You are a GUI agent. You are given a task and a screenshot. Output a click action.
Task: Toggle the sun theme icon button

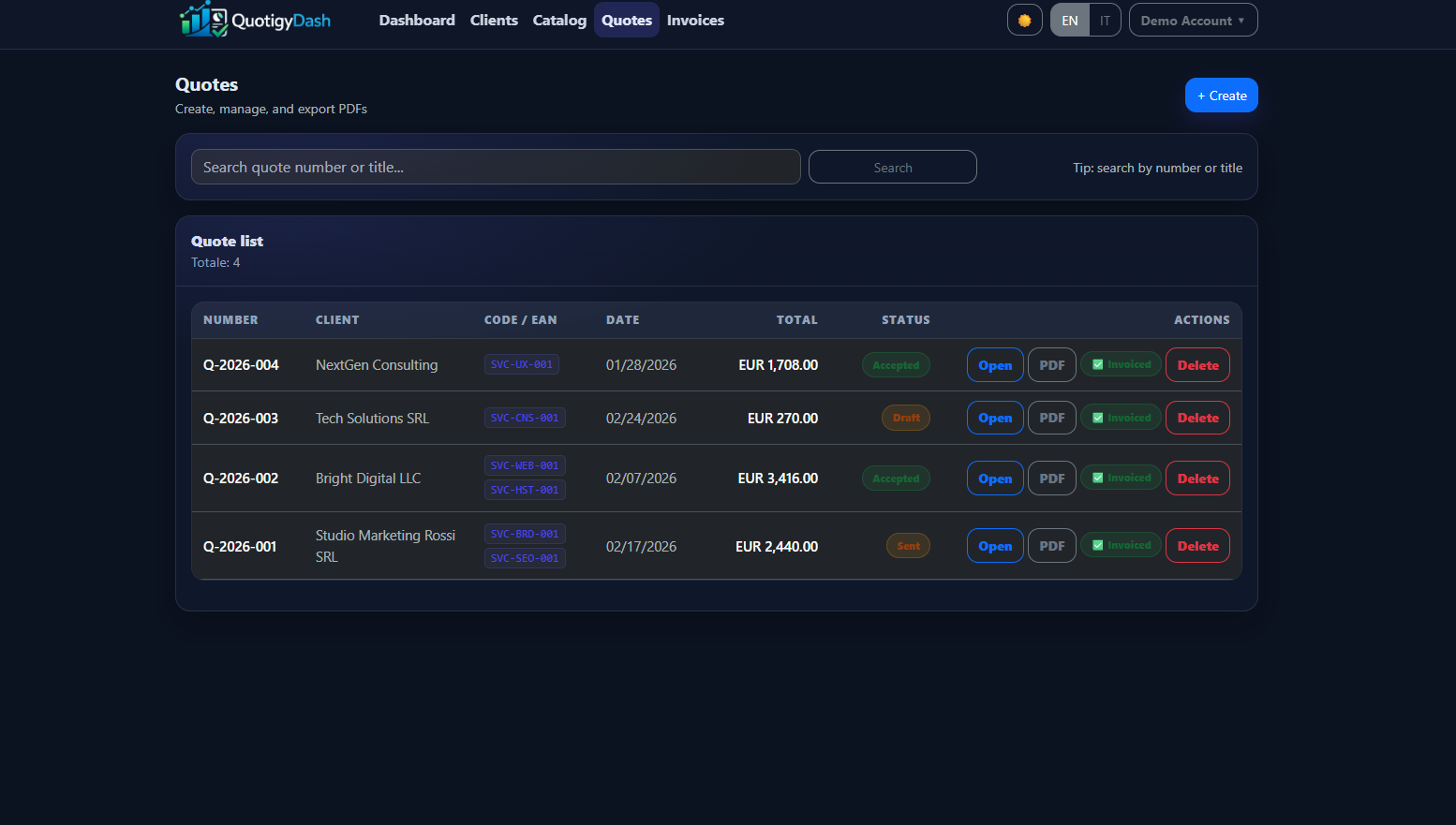click(x=1024, y=20)
